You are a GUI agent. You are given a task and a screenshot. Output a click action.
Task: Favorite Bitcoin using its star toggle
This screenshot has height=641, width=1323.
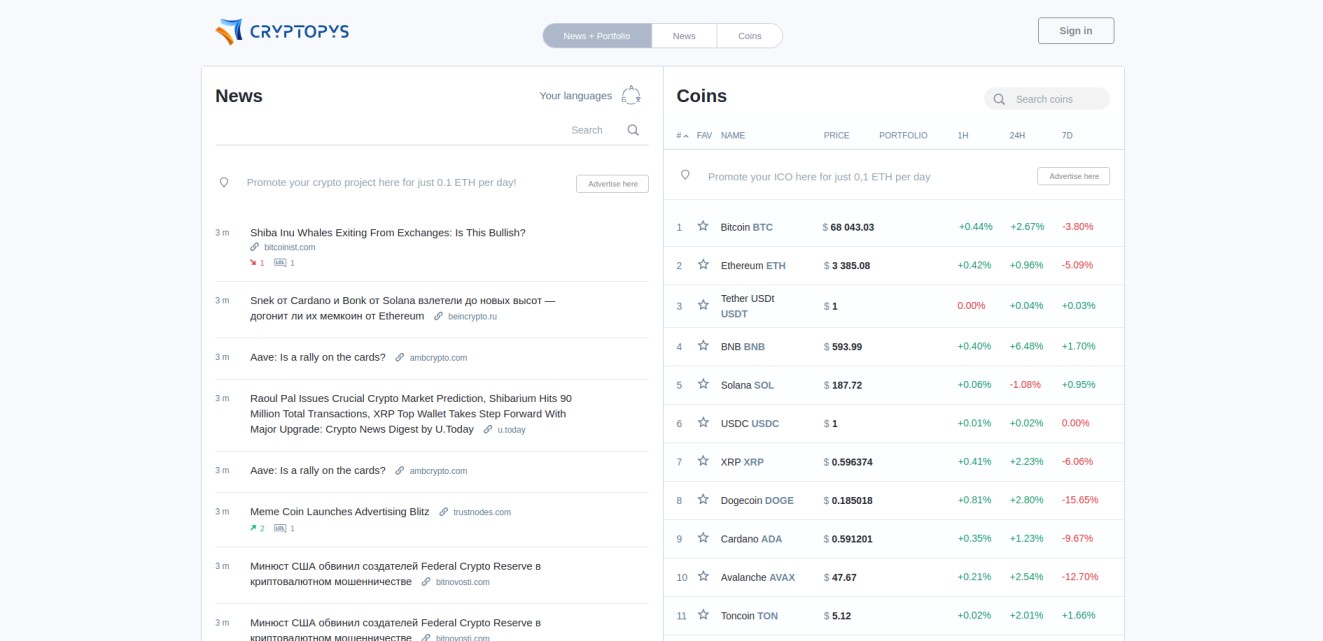[x=705, y=226]
